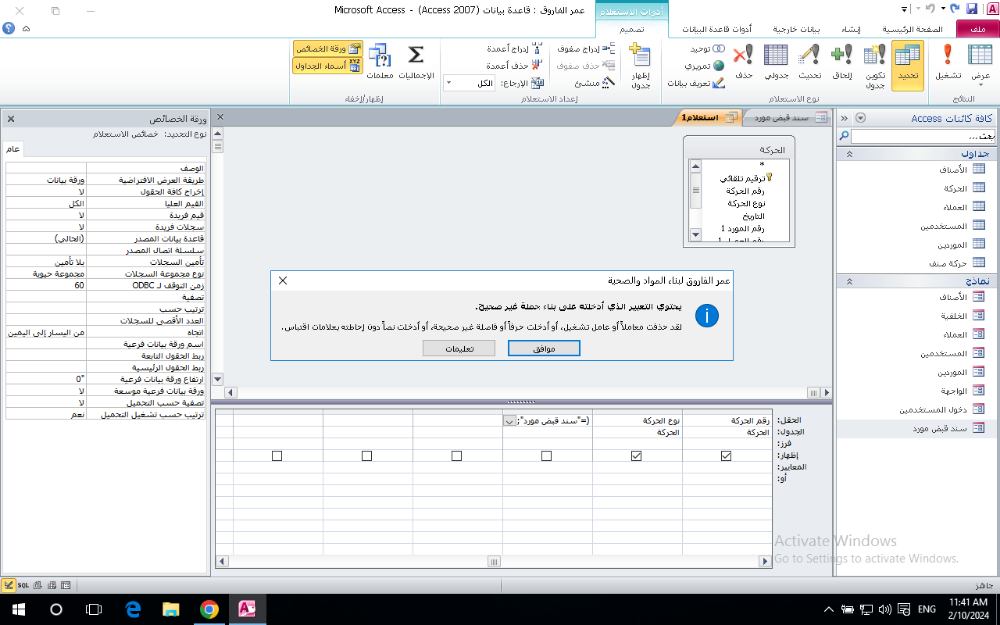Toggle show checkbox under رقم الحركة column
The image size is (1000, 625).
click(726, 456)
